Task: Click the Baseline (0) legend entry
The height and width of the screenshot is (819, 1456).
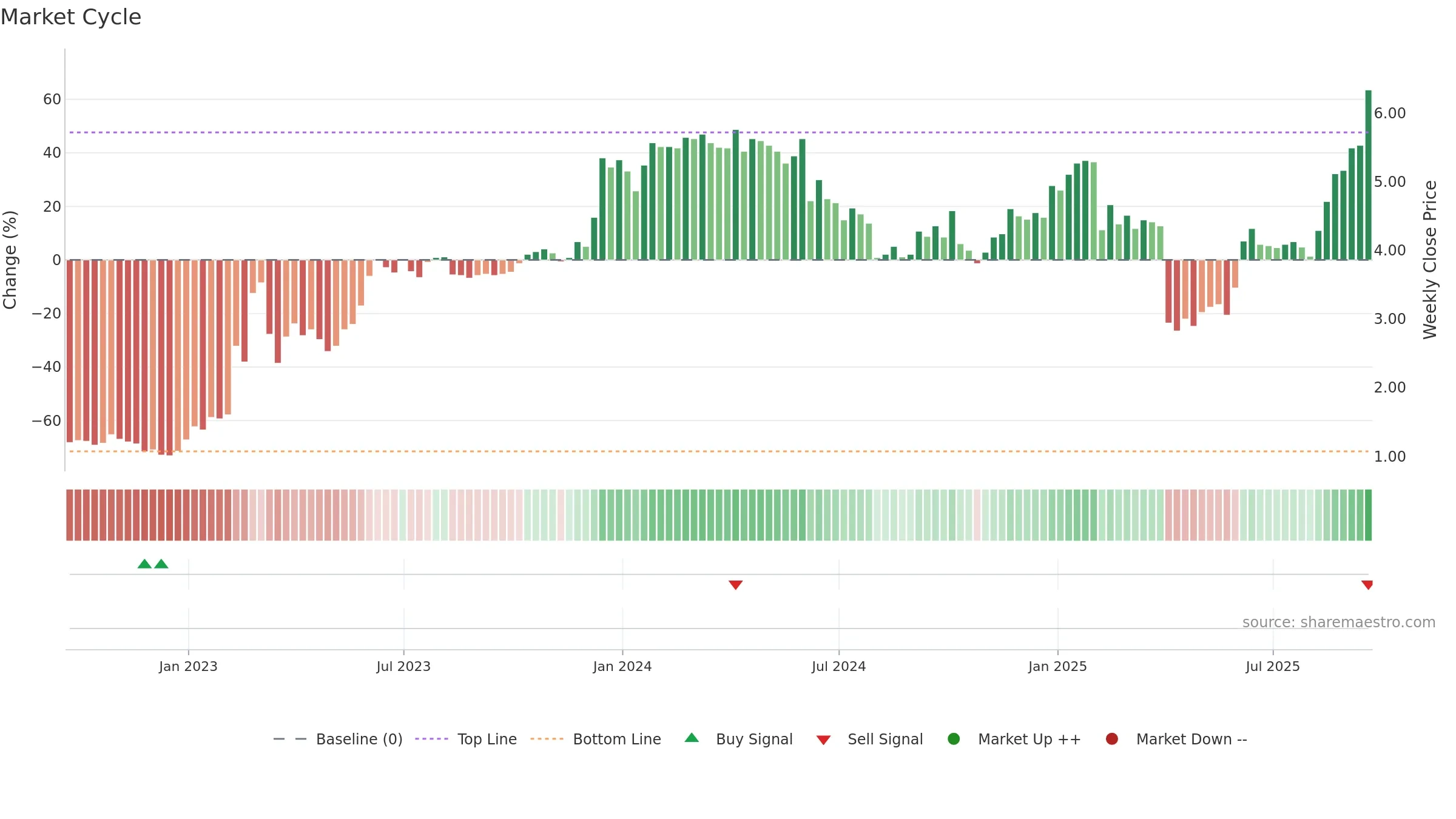Action: tap(338, 739)
